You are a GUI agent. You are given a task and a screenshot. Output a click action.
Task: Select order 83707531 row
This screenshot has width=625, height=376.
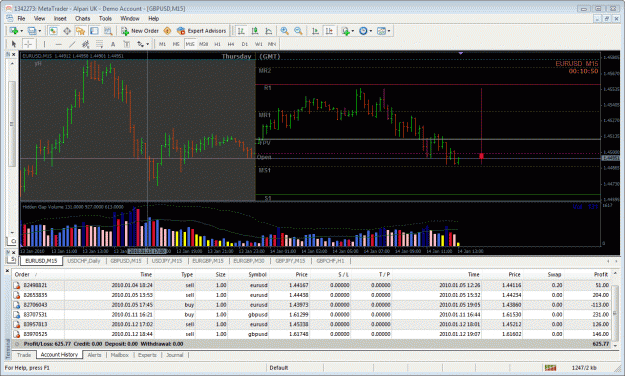coord(312,315)
